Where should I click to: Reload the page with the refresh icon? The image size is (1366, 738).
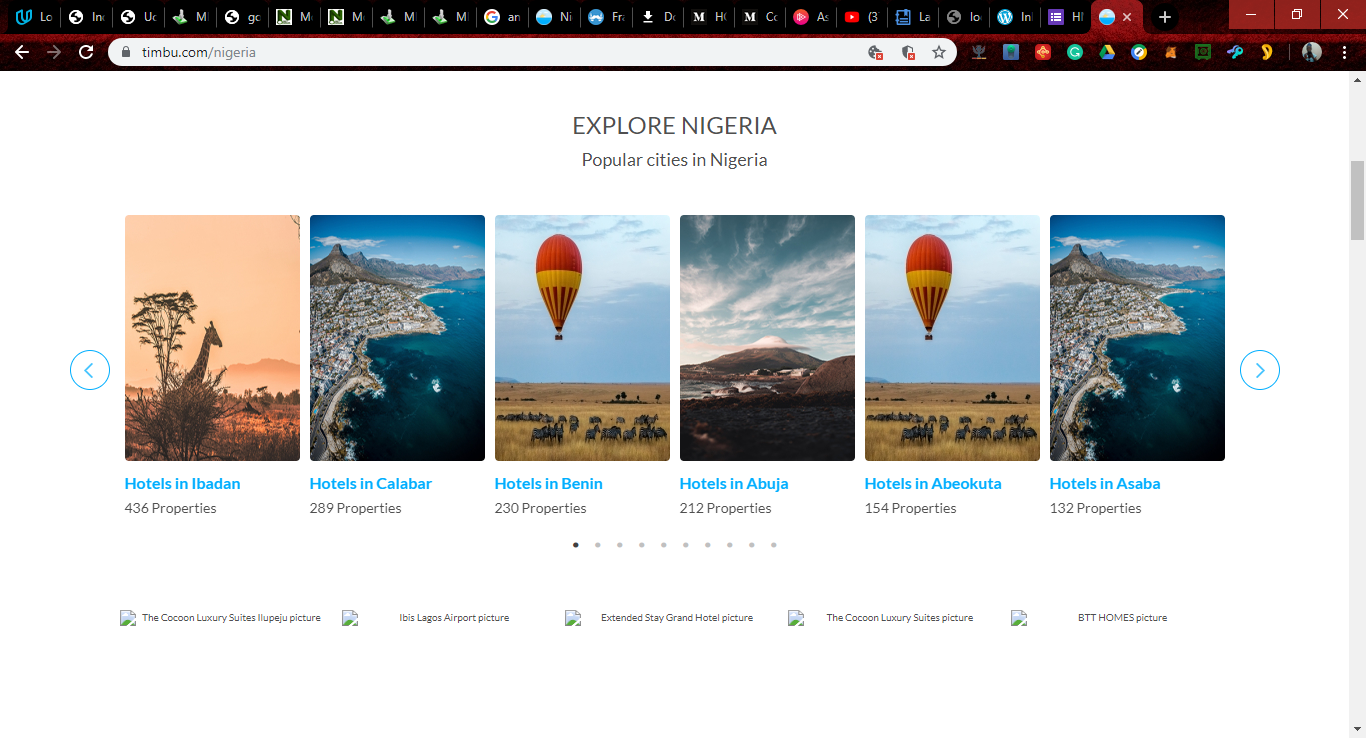click(86, 52)
